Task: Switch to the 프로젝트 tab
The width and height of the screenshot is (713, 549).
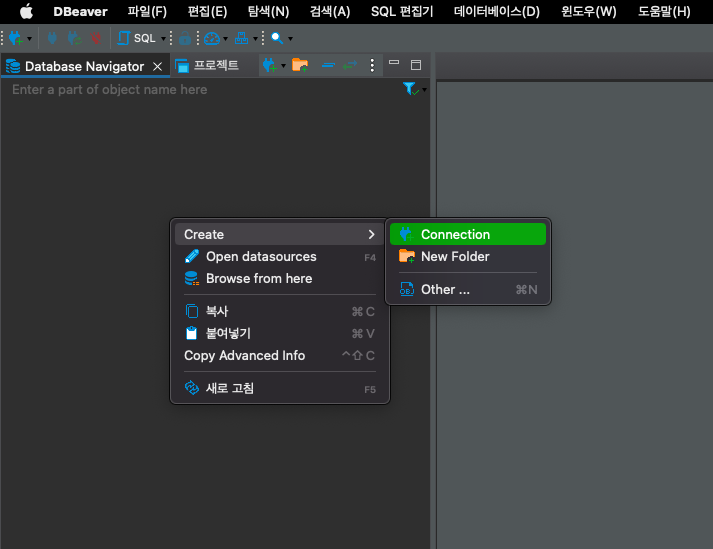Action: click(x=207, y=65)
